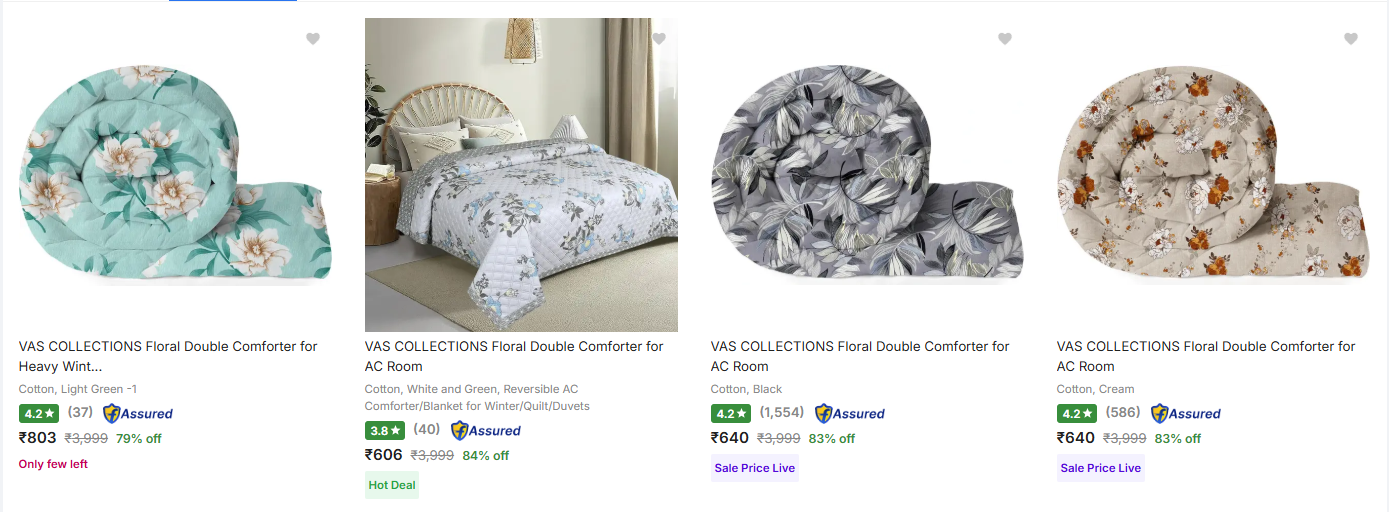View the grey leaf-print comforter image
The height and width of the screenshot is (512, 1389).
(x=866, y=175)
